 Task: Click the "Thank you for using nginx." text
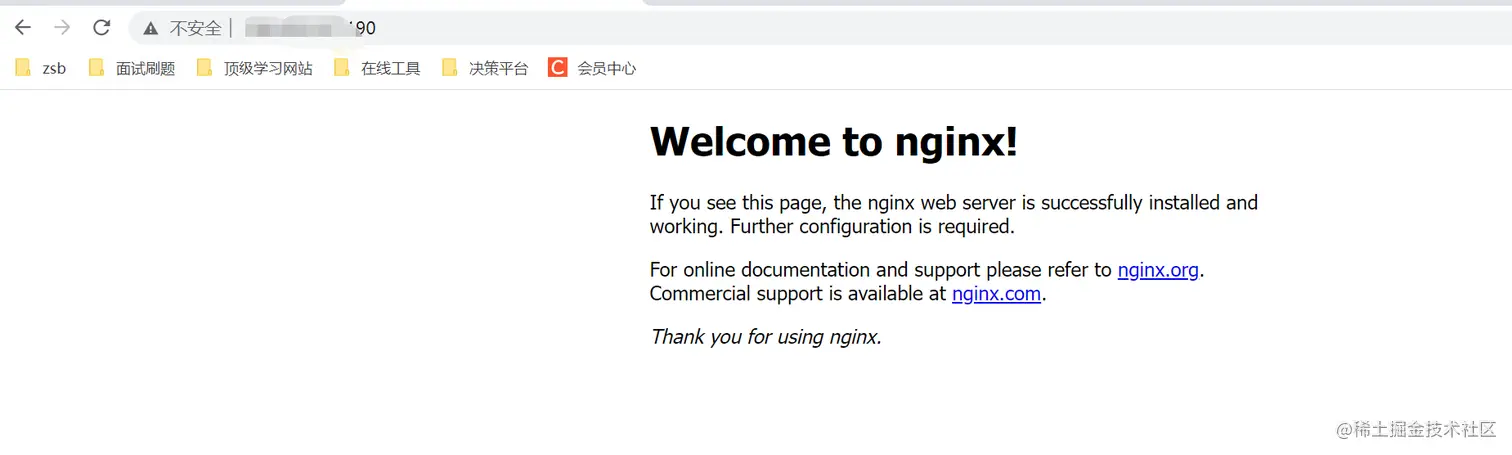[765, 337]
